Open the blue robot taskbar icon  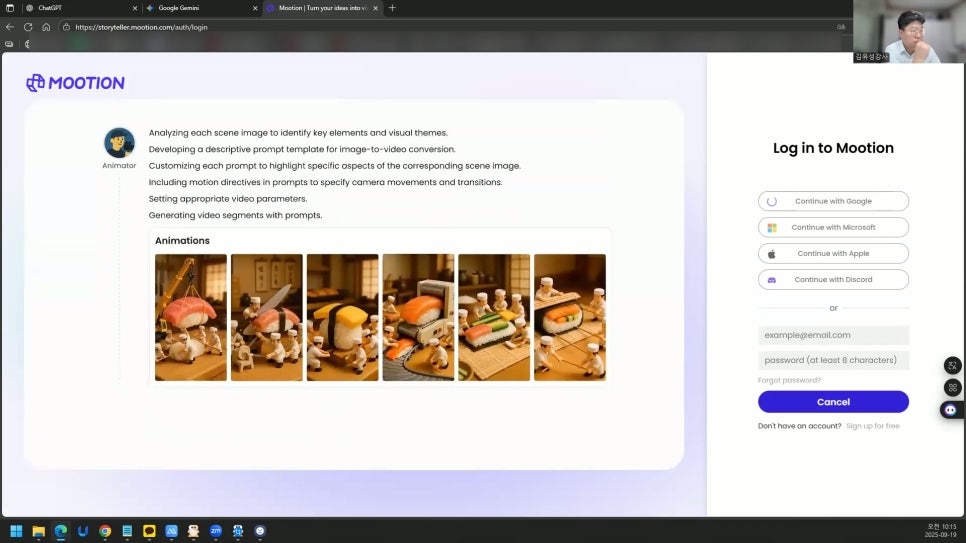(238, 531)
